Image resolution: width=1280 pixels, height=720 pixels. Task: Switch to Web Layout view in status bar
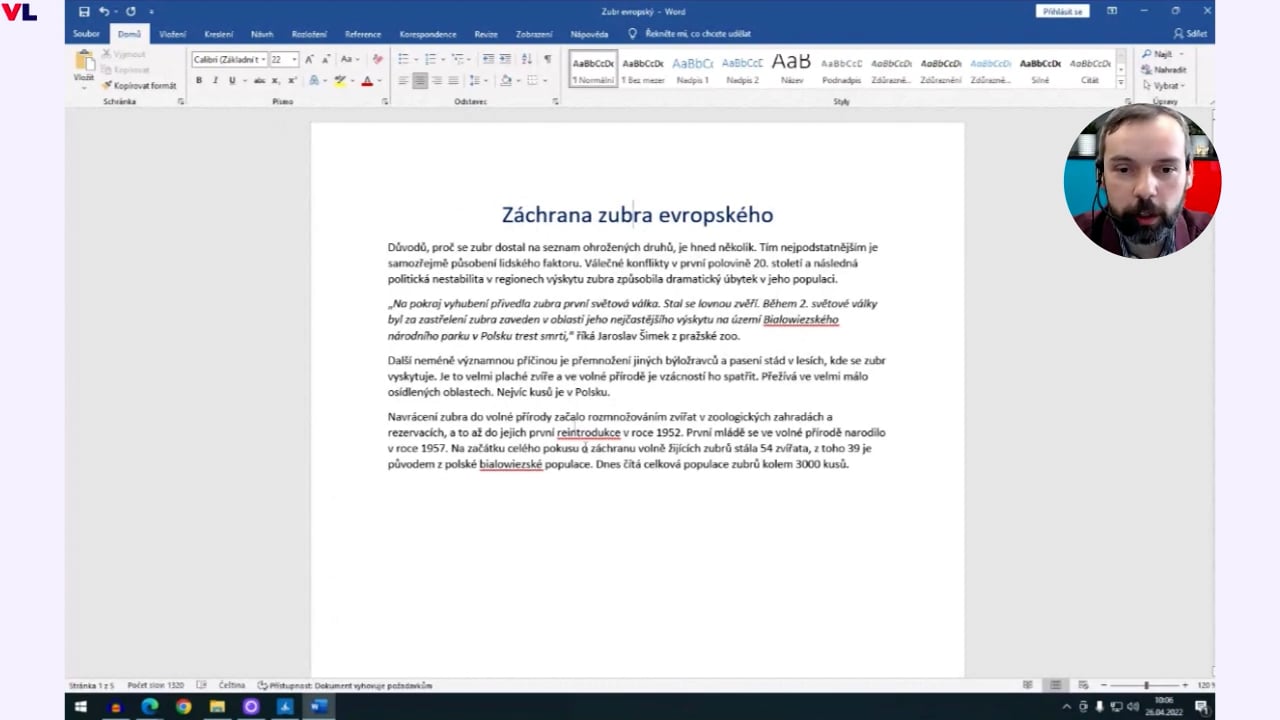tap(1083, 685)
